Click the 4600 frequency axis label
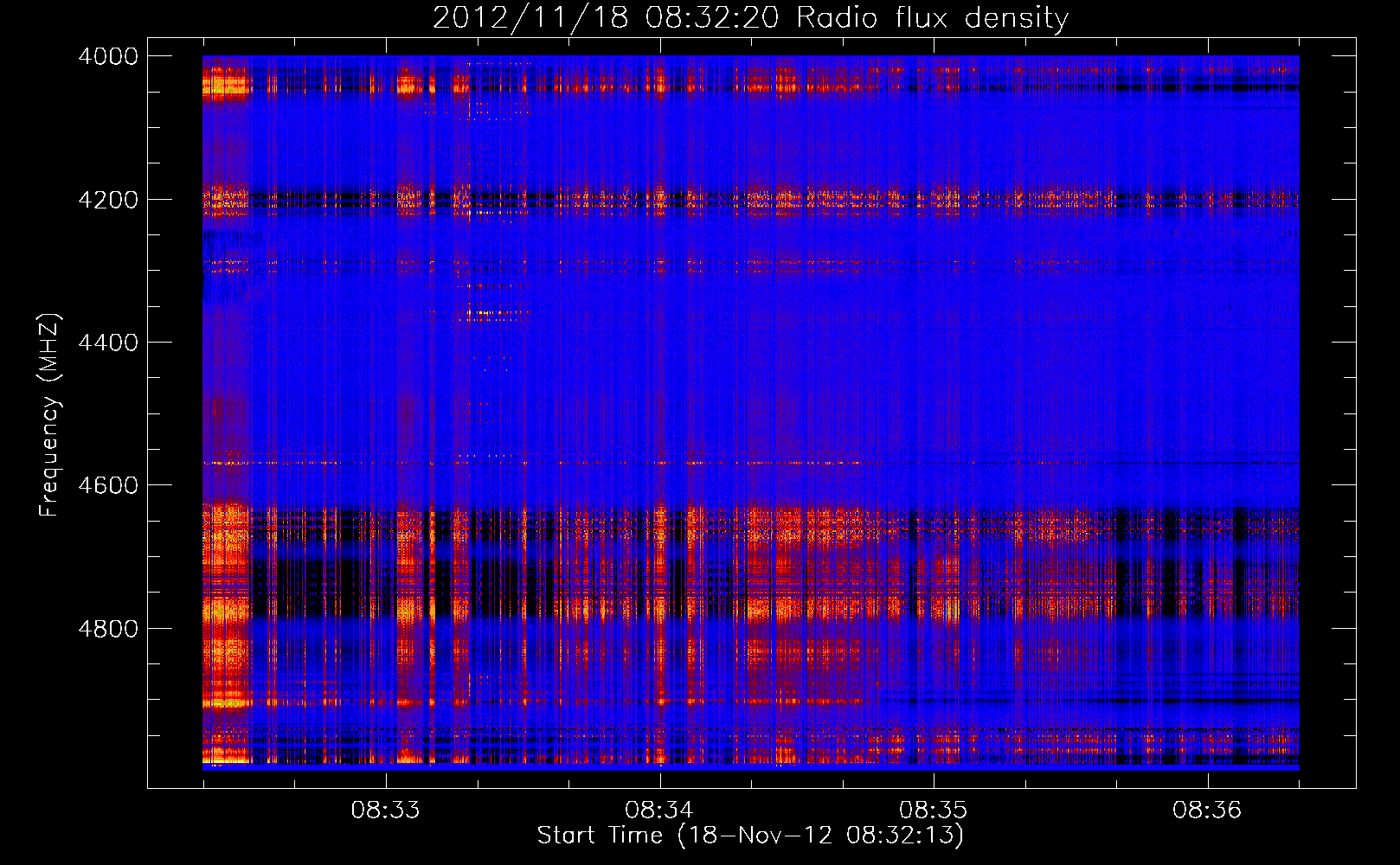Image resolution: width=1400 pixels, height=865 pixels. click(x=108, y=485)
